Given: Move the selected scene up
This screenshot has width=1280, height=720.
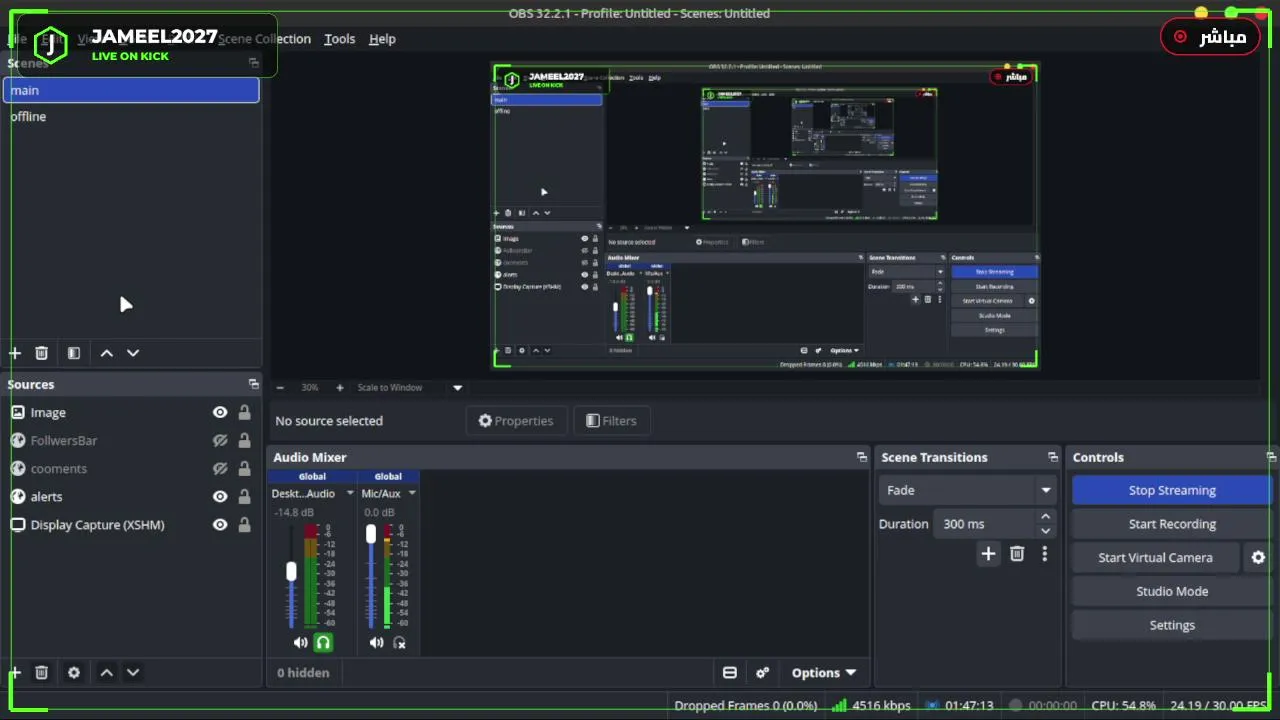Looking at the screenshot, I should (106, 353).
